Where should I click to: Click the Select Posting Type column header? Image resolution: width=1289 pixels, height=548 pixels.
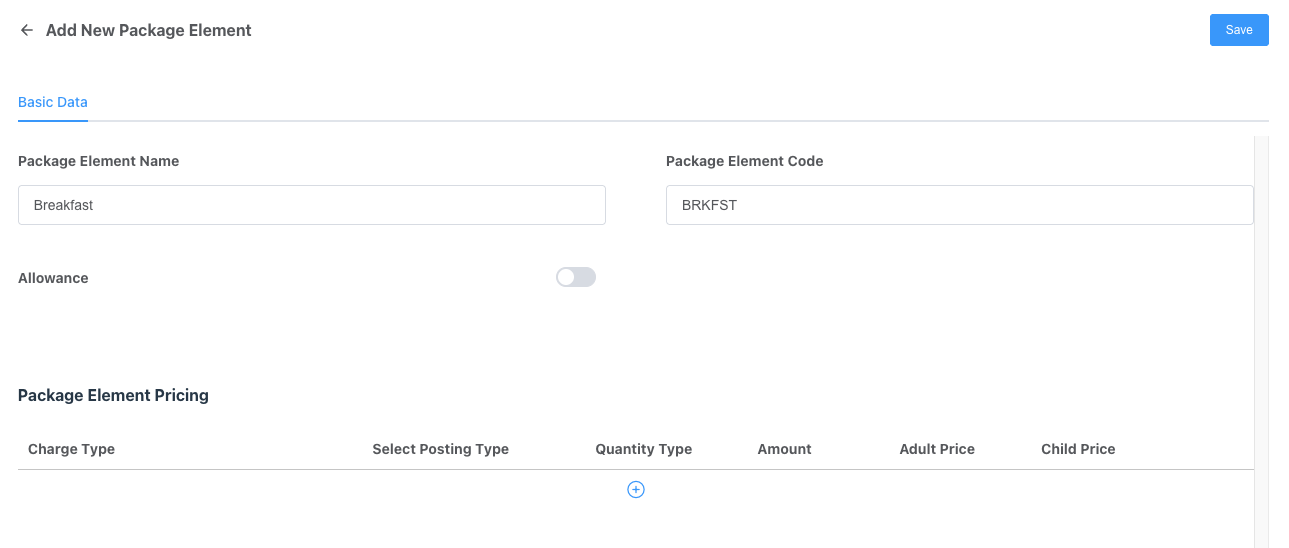click(x=440, y=449)
